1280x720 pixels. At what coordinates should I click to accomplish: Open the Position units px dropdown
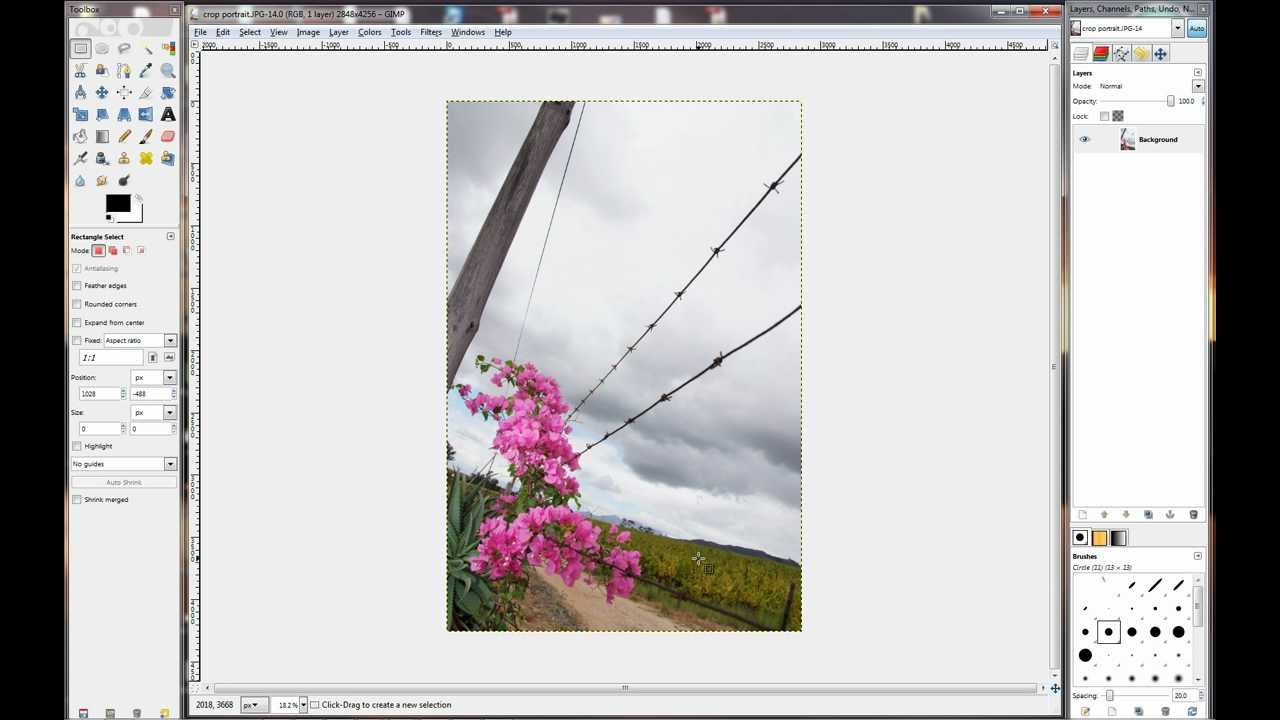click(153, 378)
